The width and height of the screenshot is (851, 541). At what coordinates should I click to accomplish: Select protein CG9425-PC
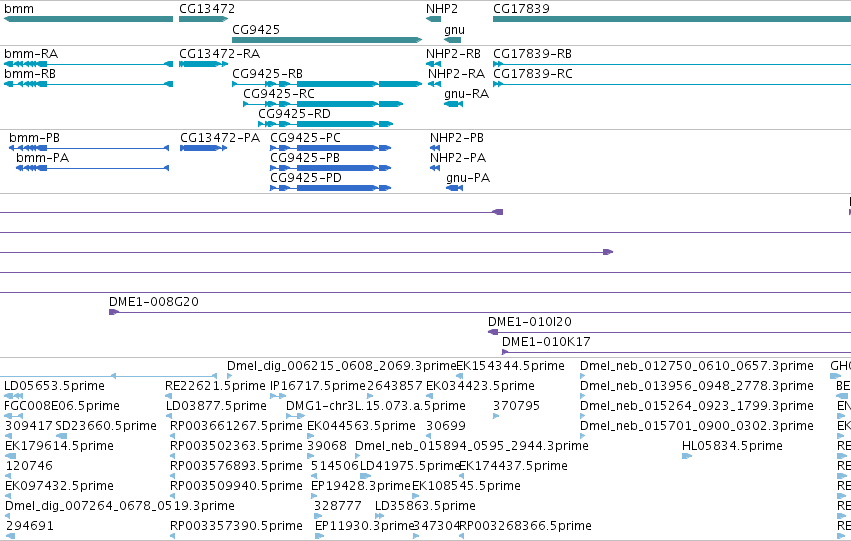click(x=331, y=148)
